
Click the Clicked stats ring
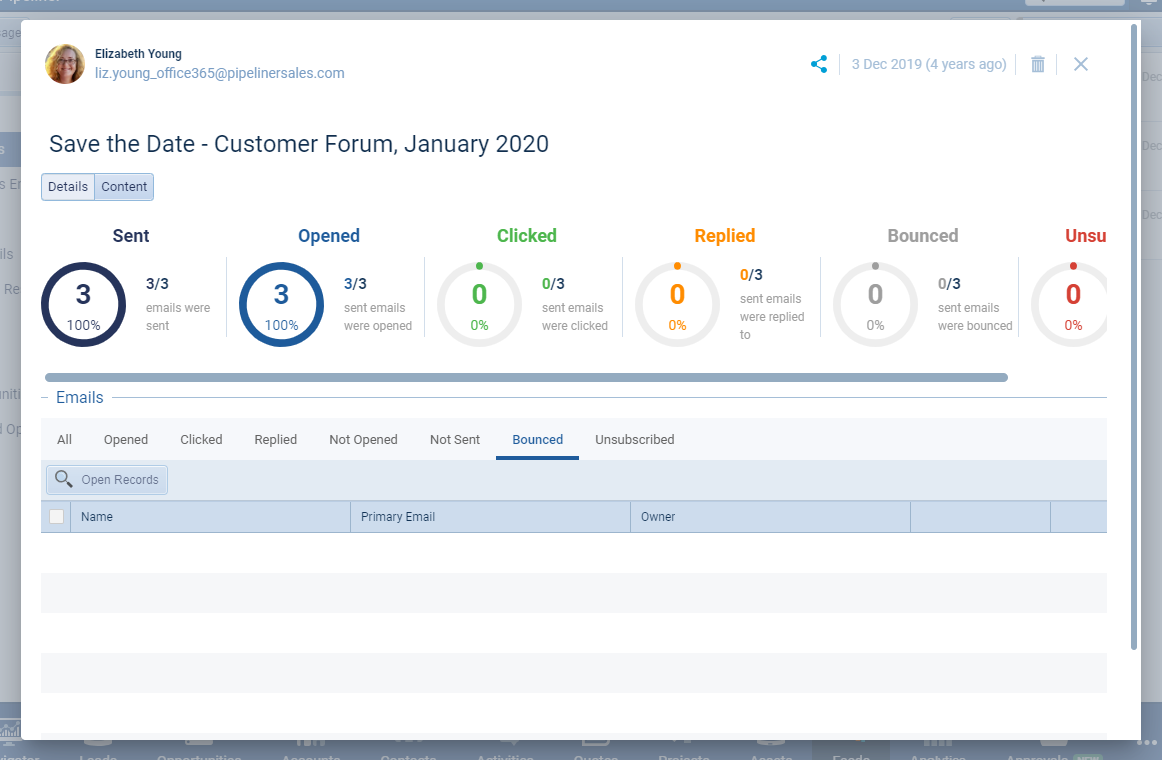(x=479, y=304)
